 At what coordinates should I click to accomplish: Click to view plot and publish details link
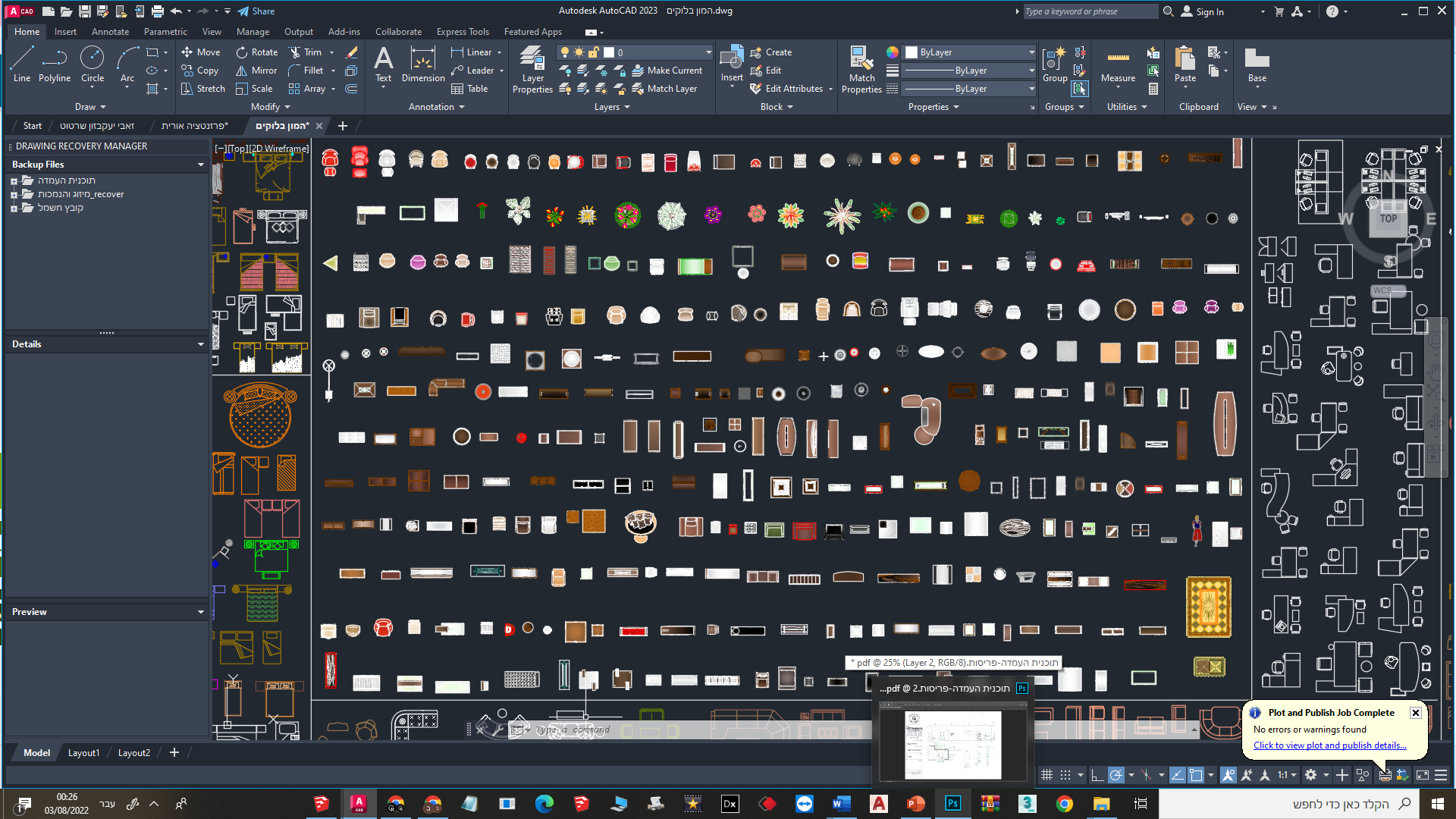(x=1330, y=745)
